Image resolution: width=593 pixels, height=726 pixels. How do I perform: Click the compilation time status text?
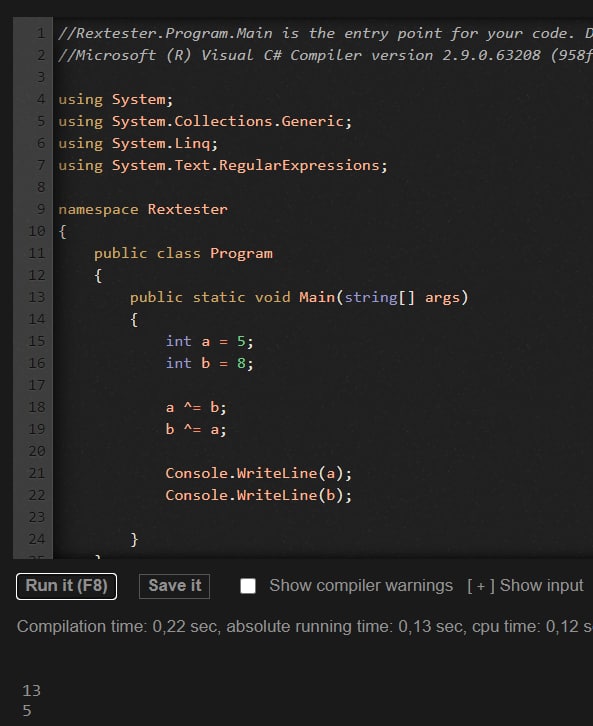pyautogui.click(x=305, y=627)
